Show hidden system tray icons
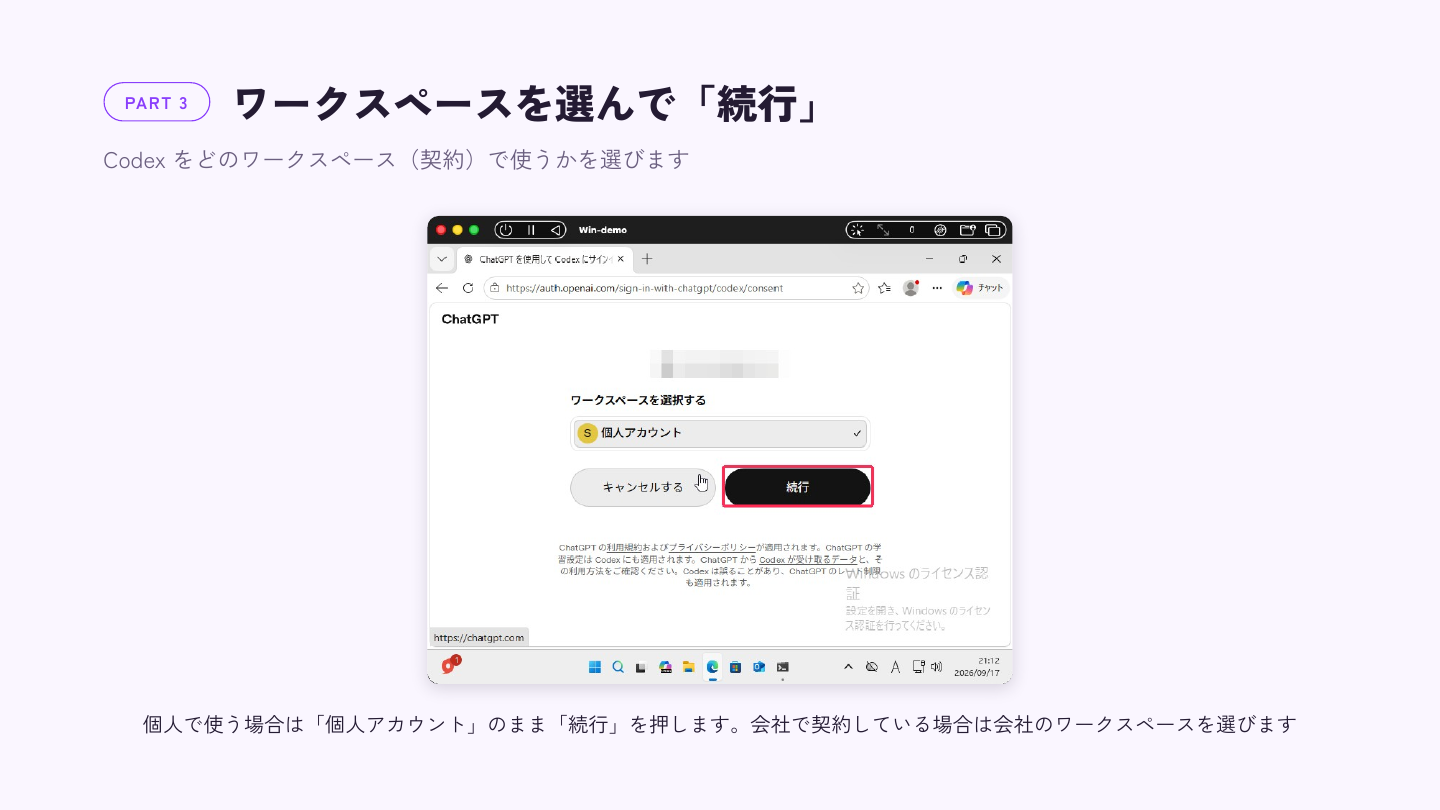Screen dimensions: 1440x810 [848, 667]
